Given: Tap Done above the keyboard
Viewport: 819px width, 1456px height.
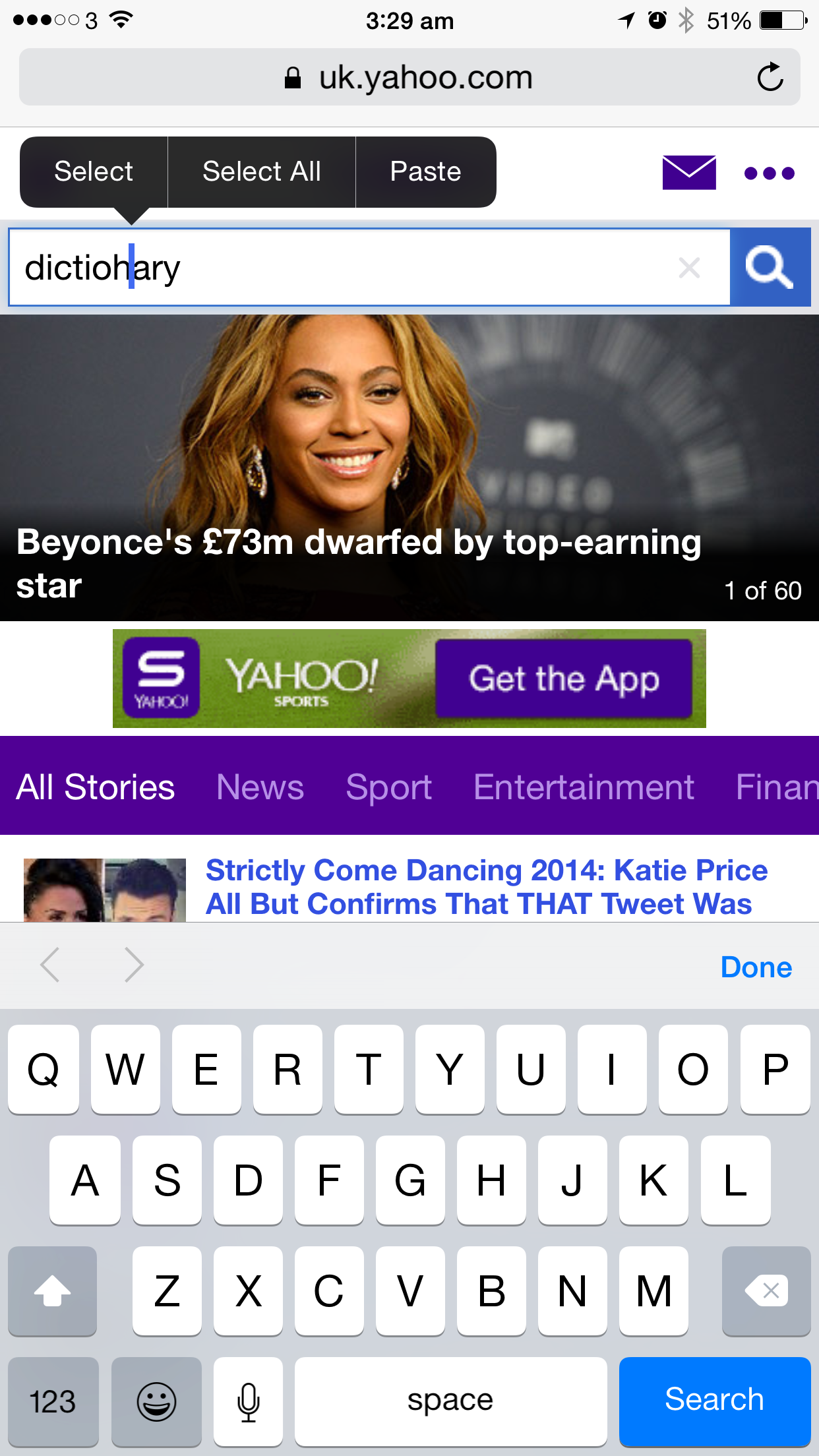Looking at the screenshot, I should point(756,967).
